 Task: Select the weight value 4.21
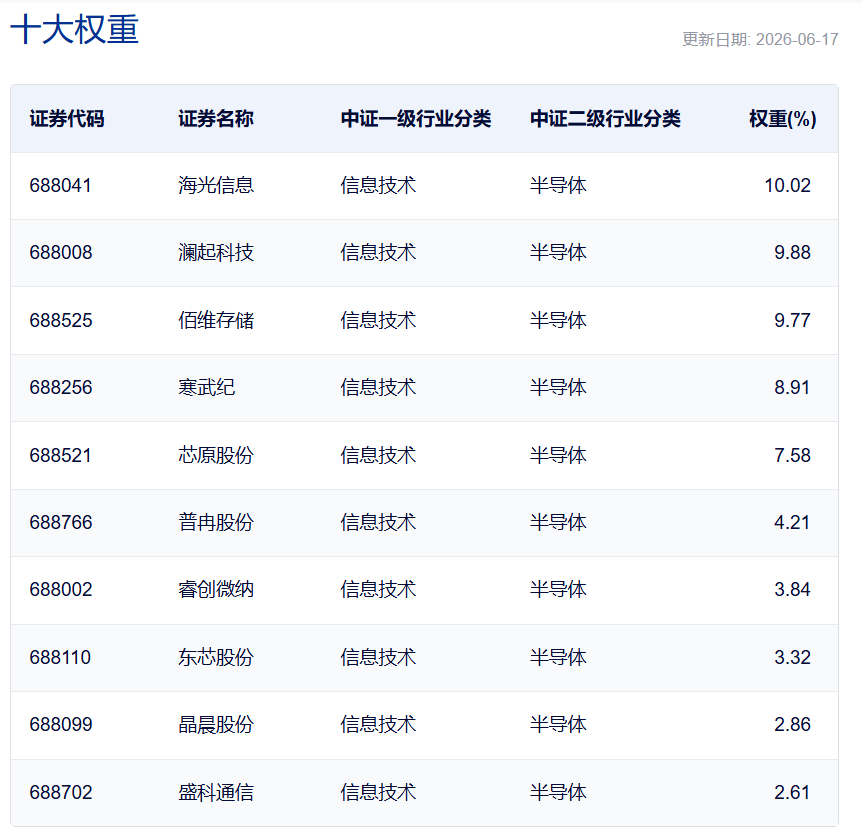pyautogui.click(x=792, y=522)
